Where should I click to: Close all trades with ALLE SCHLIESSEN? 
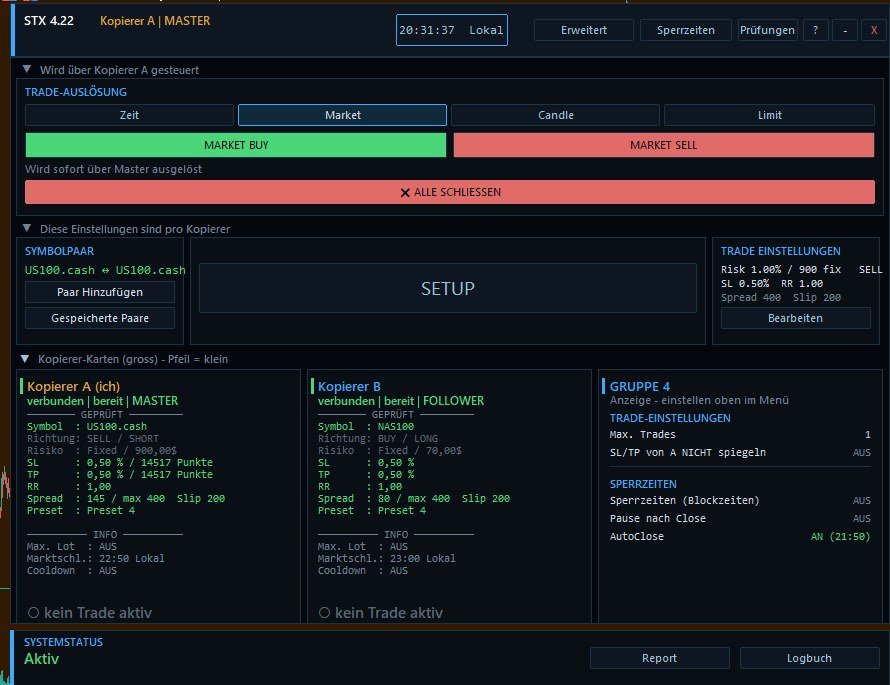(x=450, y=192)
